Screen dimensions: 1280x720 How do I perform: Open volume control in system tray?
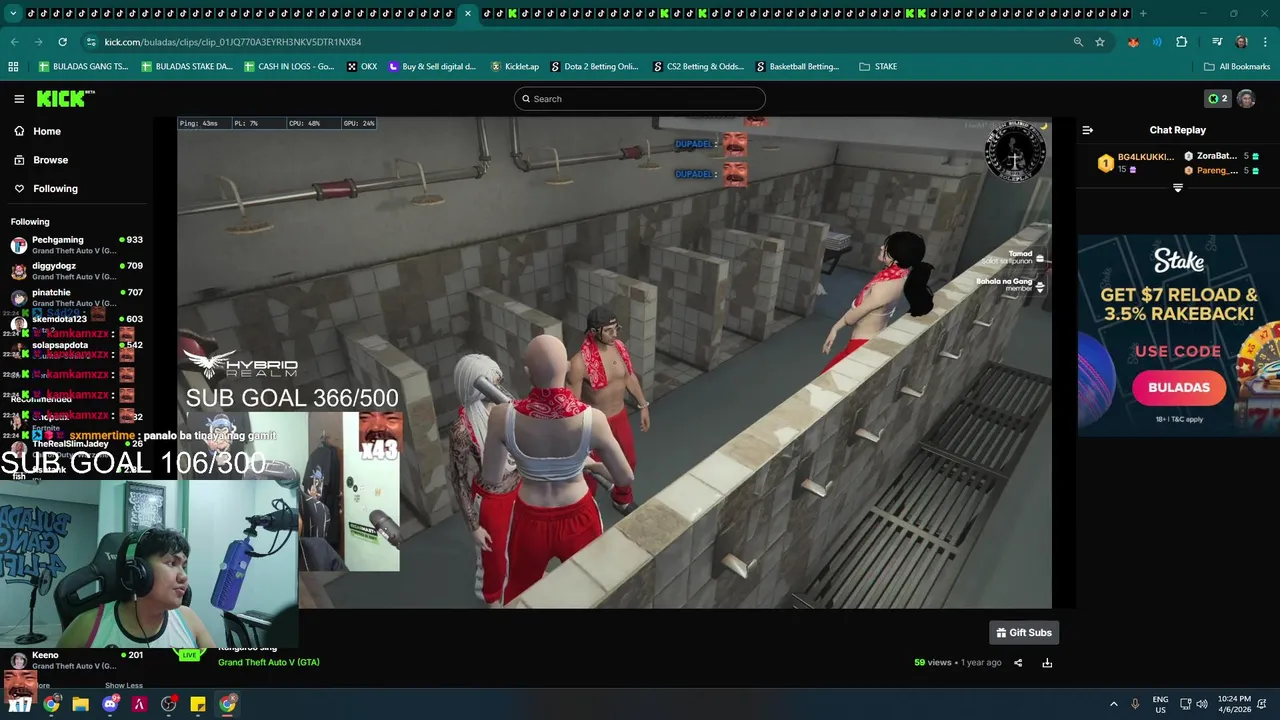pos(1202,704)
